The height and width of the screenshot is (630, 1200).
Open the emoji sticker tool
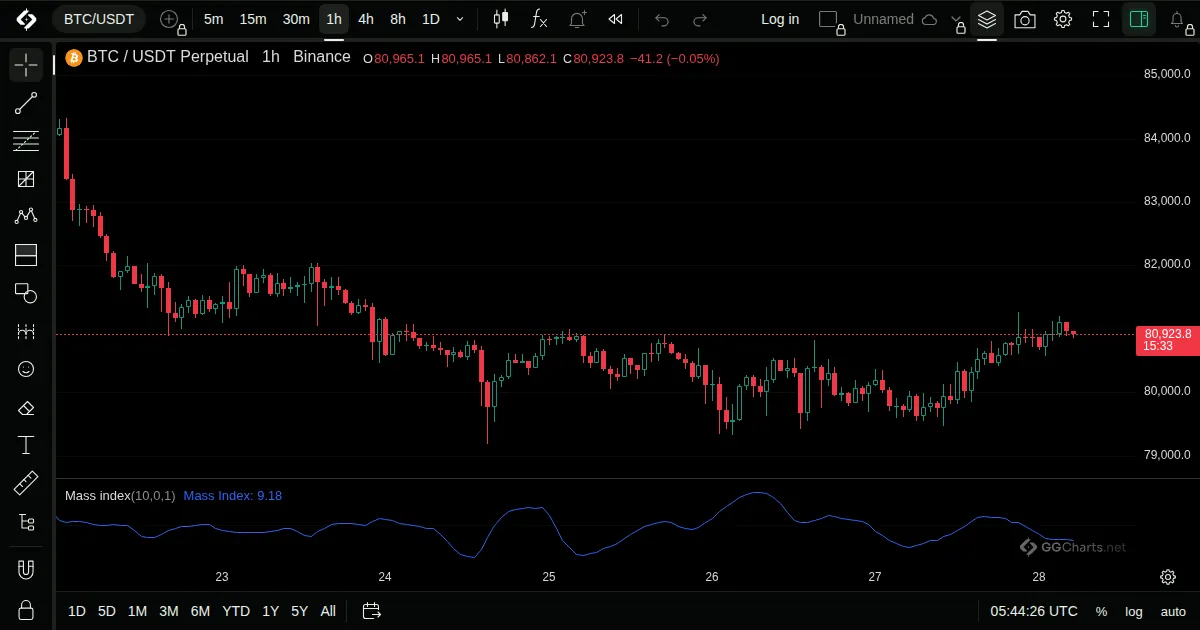[26, 369]
